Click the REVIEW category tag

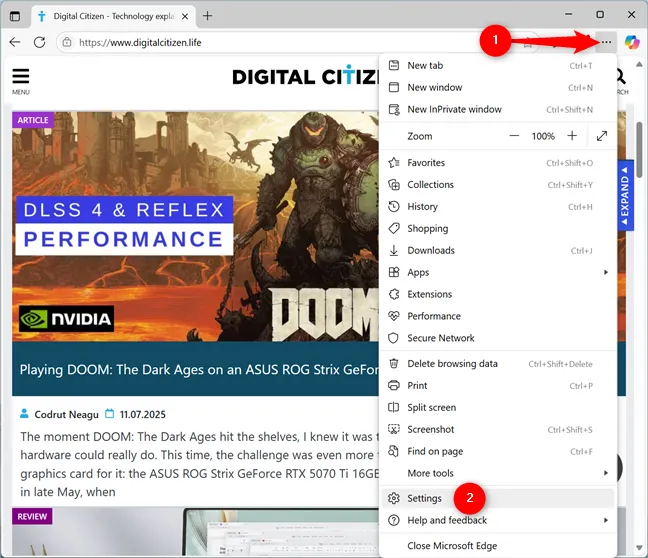click(x=32, y=516)
